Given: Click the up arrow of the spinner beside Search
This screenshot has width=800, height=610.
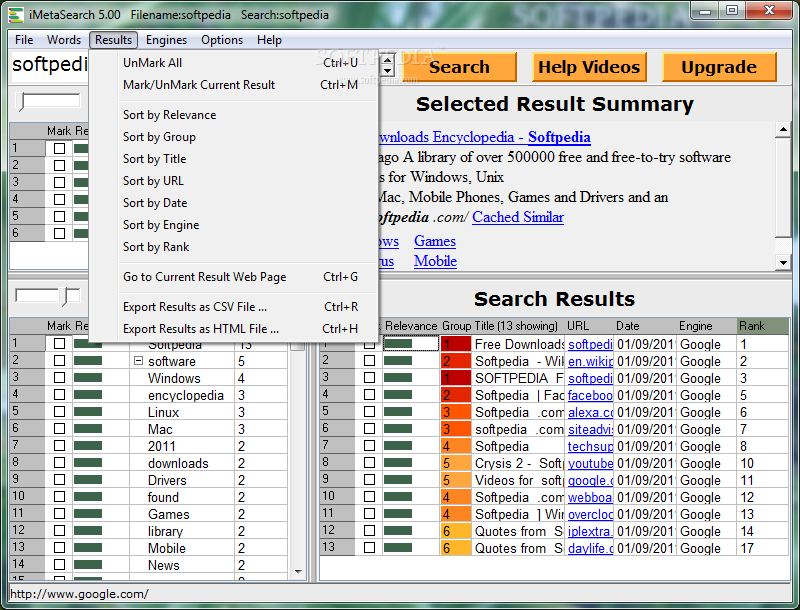Looking at the screenshot, I should click(x=388, y=59).
